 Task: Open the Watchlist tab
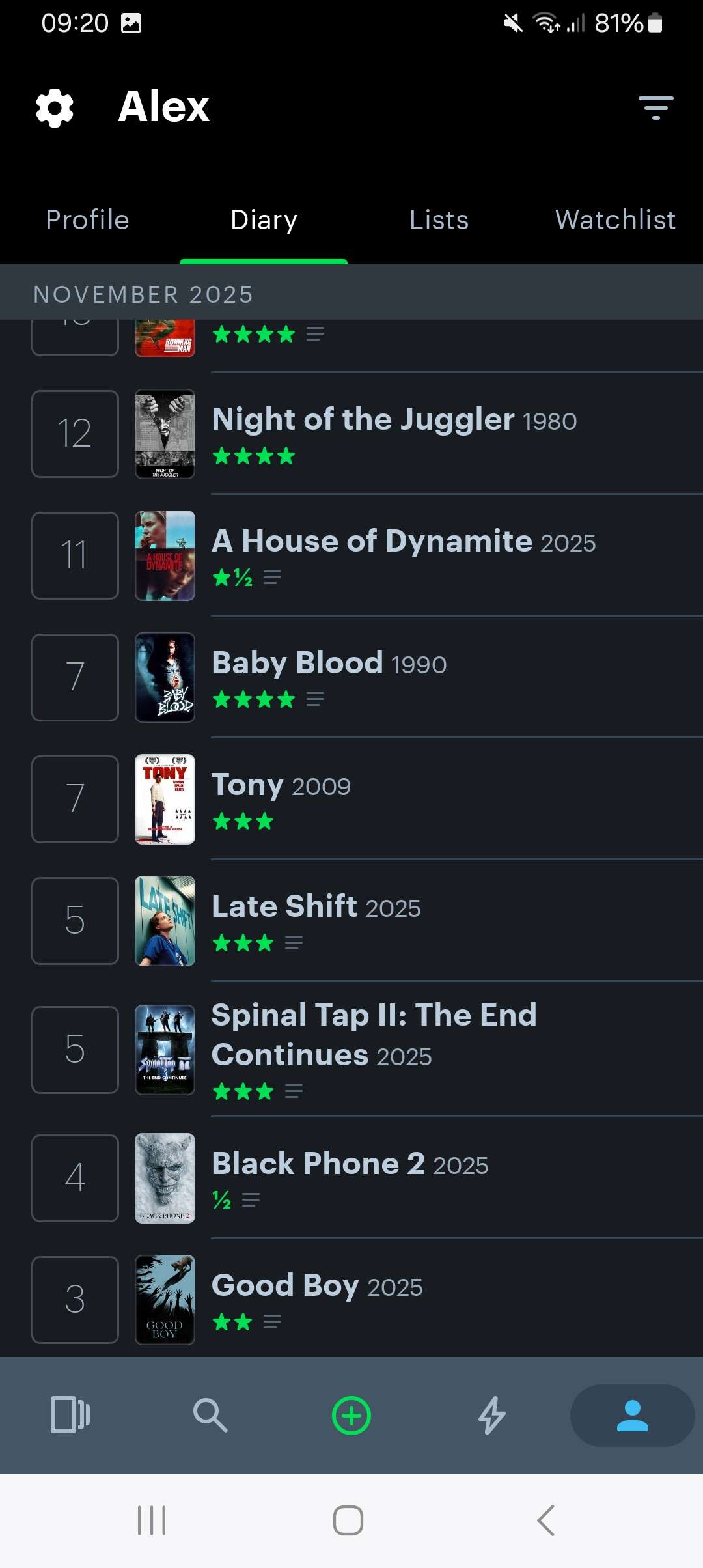[x=615, y=220]
